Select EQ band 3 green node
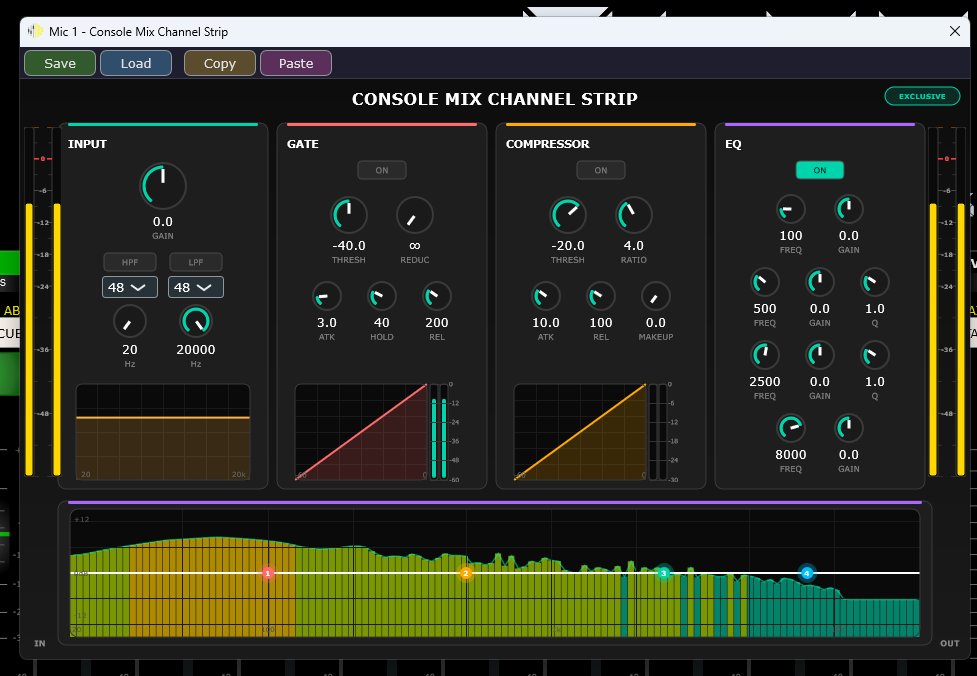This screenshot has width=977, height=676. coord(664,573)
